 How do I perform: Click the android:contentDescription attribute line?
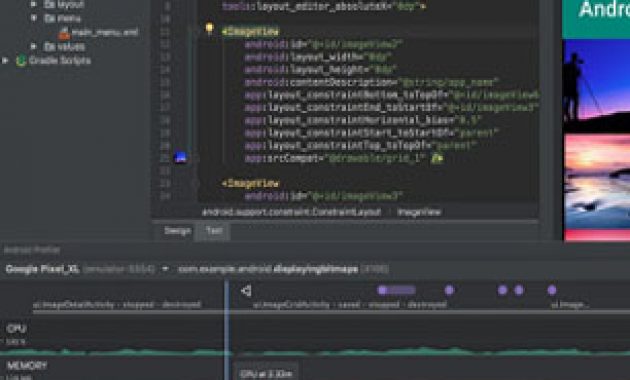coord(372,82)
